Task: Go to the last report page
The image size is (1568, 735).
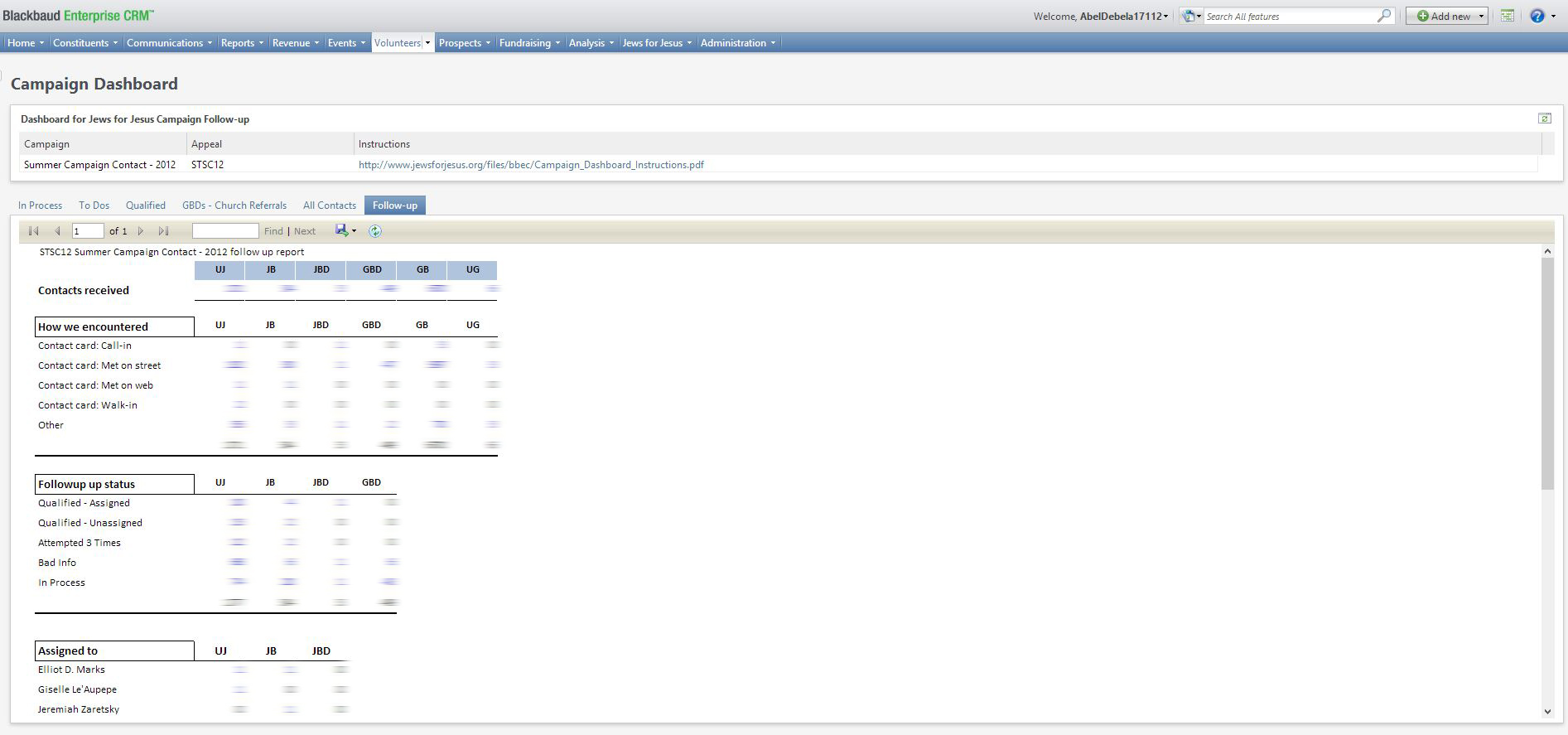Action: click(x=164, y=231)
